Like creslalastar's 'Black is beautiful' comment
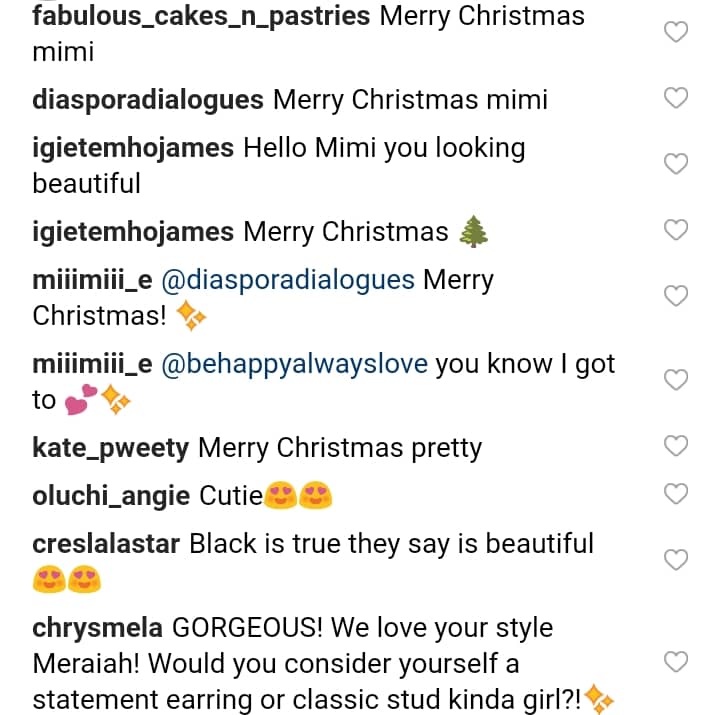The height and width of the screenshot is (715, 715). pos(676,560)
